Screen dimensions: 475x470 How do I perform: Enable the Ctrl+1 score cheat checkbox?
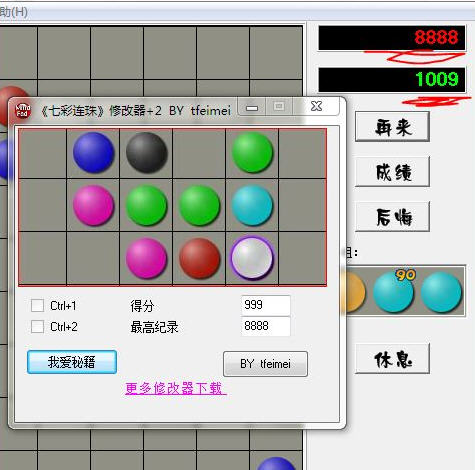point(37,305)
